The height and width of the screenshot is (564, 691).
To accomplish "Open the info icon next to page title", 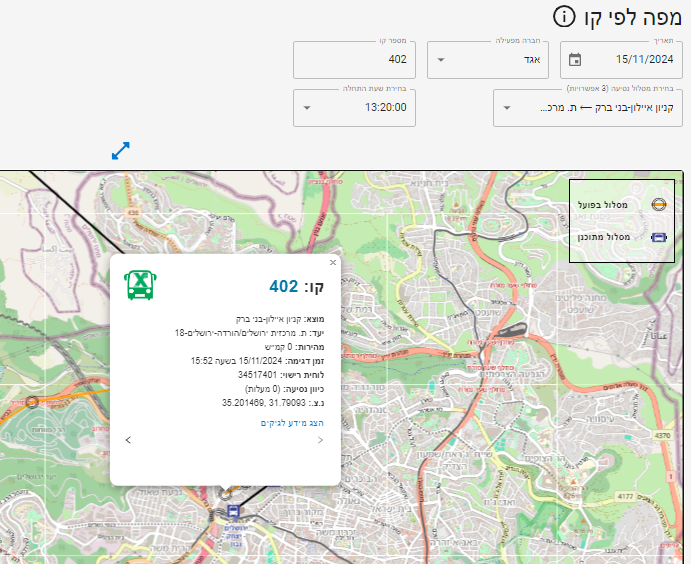I will (x=564, y=17).
